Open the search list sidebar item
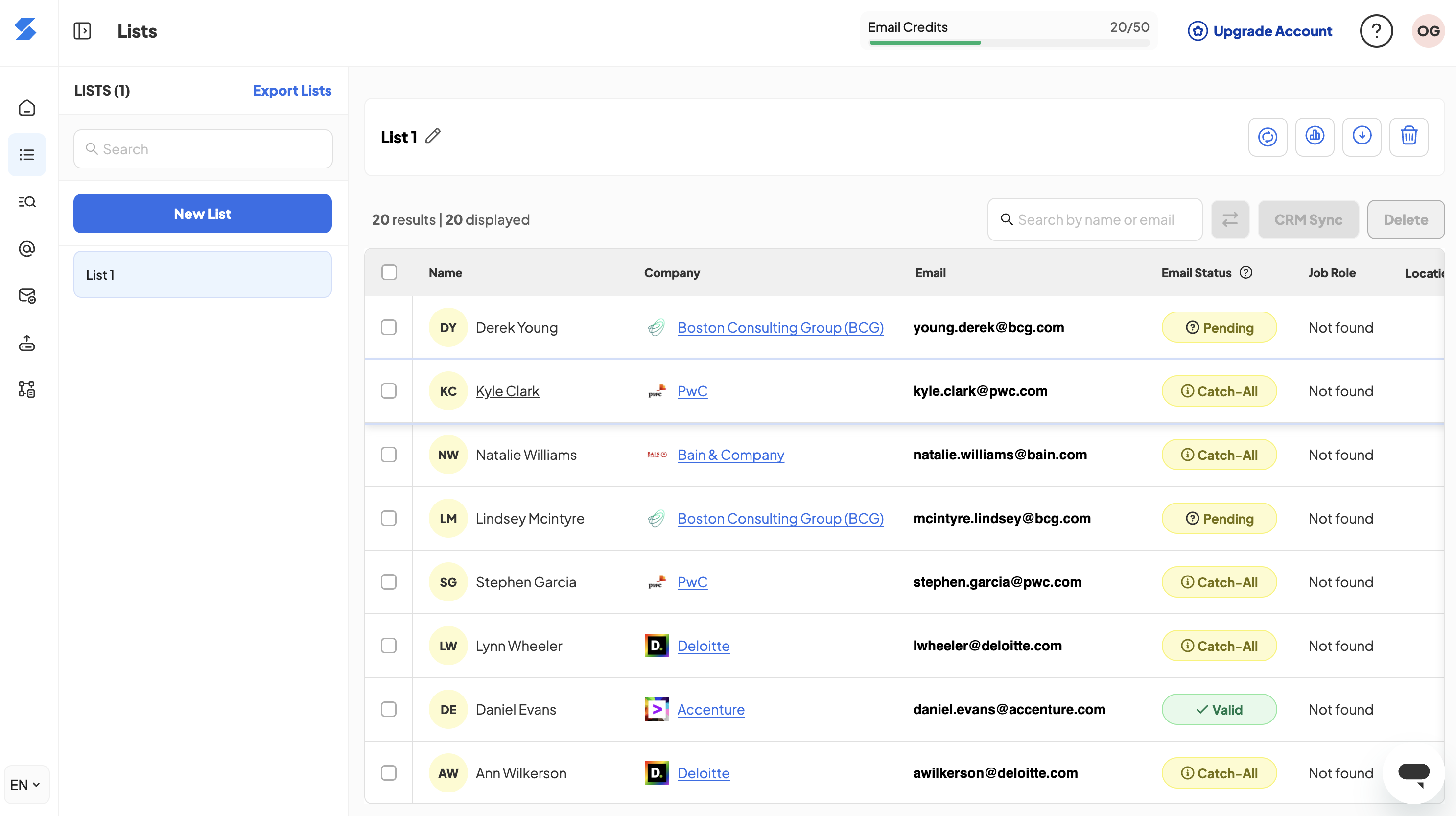The height and width of the screenshot is (816, 1456). [x=26, y=202]
